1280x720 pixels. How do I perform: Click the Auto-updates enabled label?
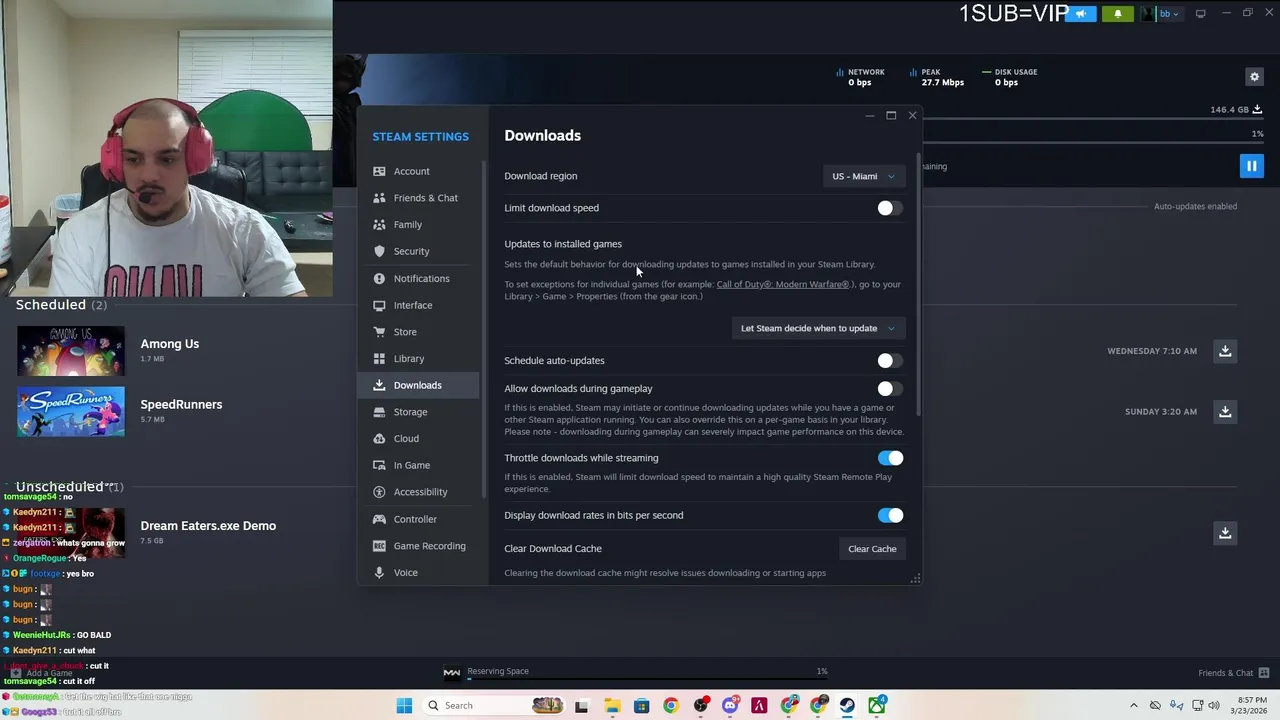[1195, 206]
